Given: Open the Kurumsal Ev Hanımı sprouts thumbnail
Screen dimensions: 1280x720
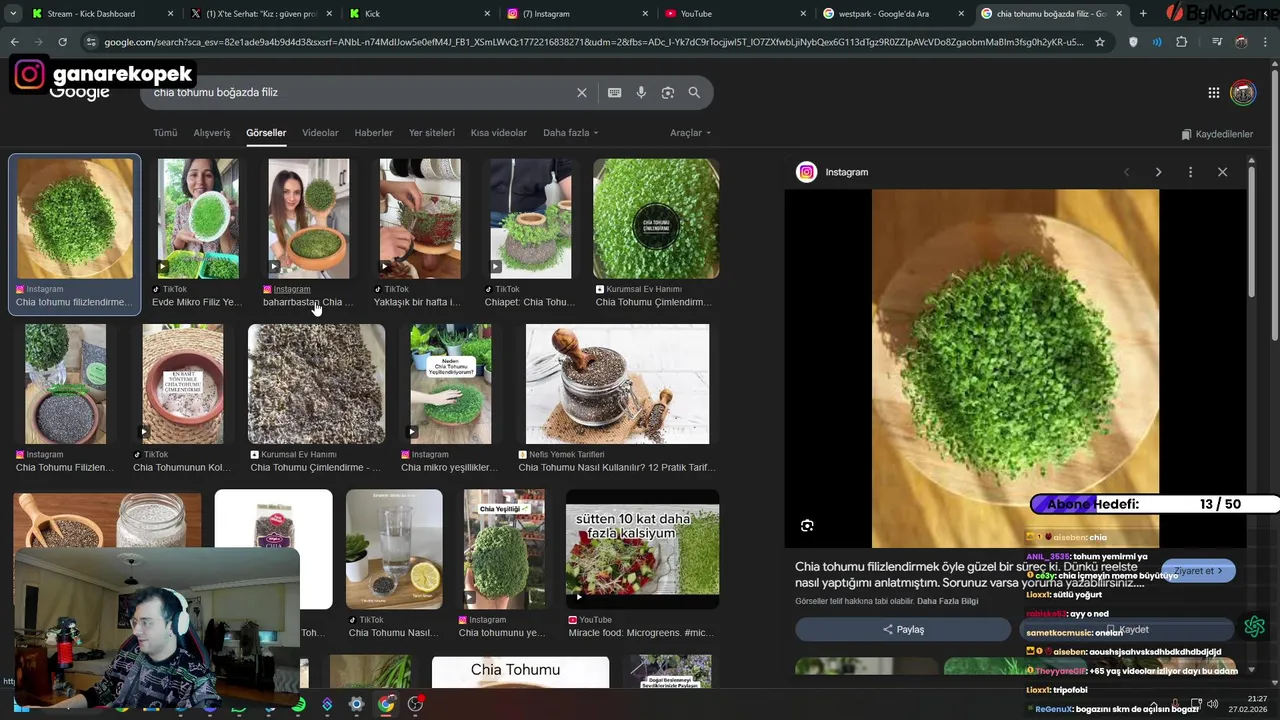Looking at the screenshot, I should click(x=656, y=219).
